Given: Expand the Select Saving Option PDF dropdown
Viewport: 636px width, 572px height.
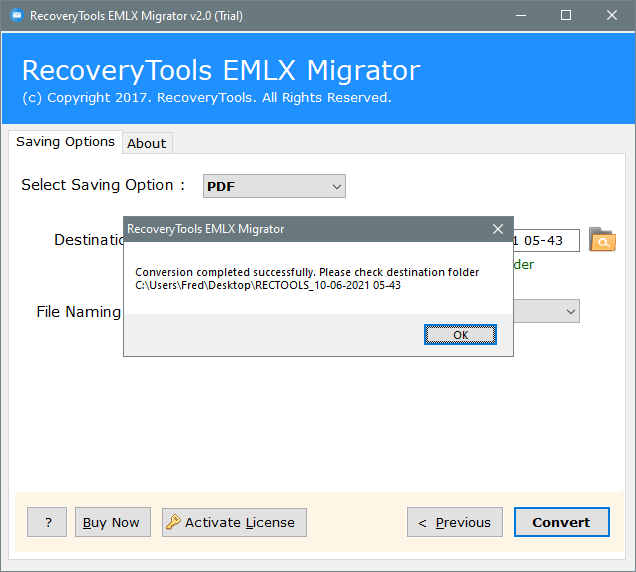Looking at the screenshot, I should point(274,186).
